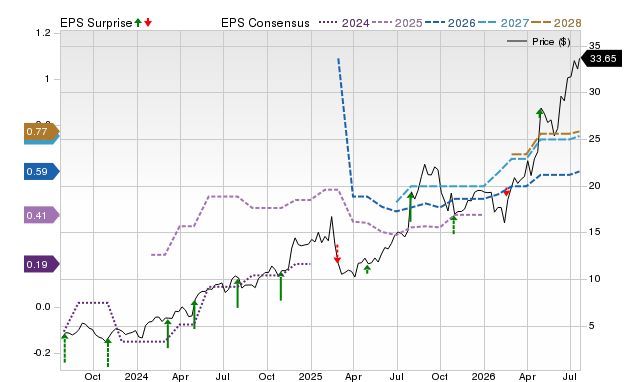640x382 pixels.
Task: Click the 35 price axis label
Action: click(x=595, y=46)
